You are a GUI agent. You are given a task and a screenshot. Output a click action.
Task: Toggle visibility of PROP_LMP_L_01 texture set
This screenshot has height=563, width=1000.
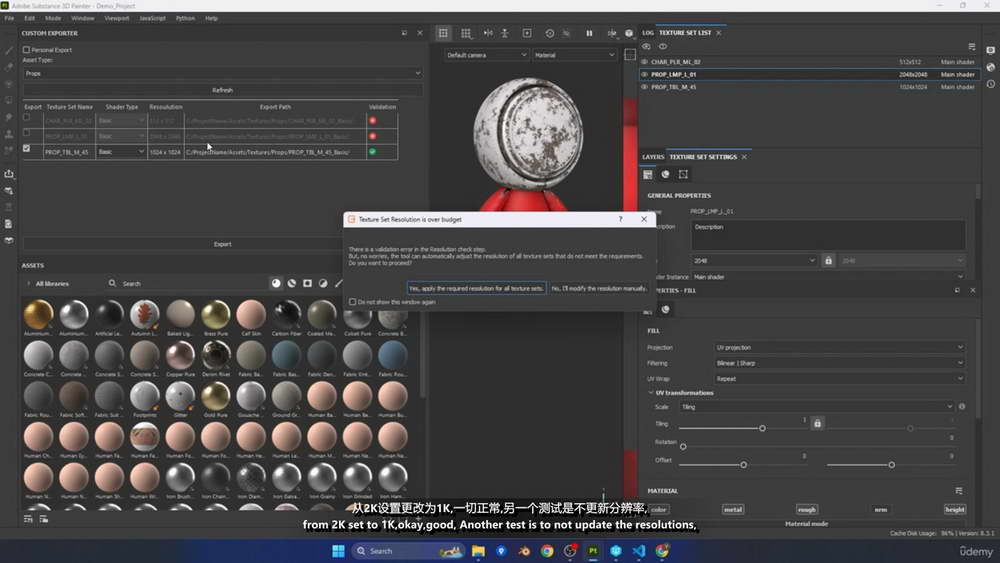[644, 75]
